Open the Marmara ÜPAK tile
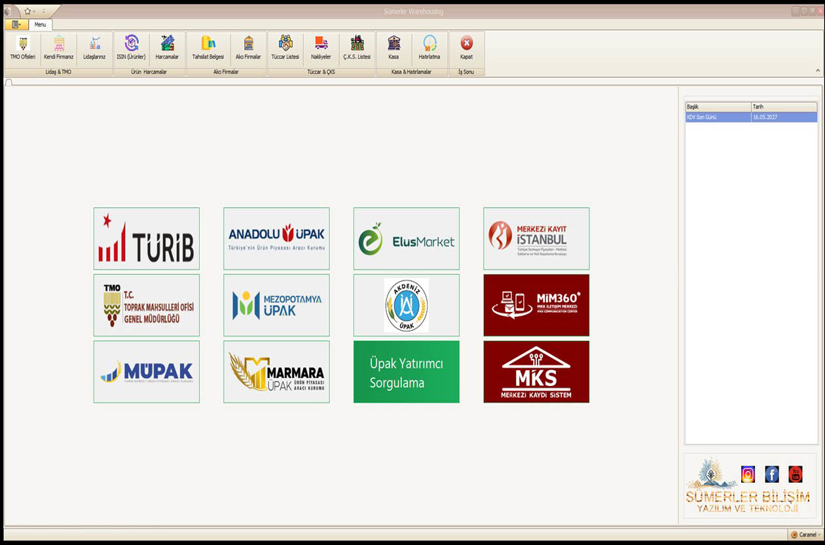 pos(276,372)
